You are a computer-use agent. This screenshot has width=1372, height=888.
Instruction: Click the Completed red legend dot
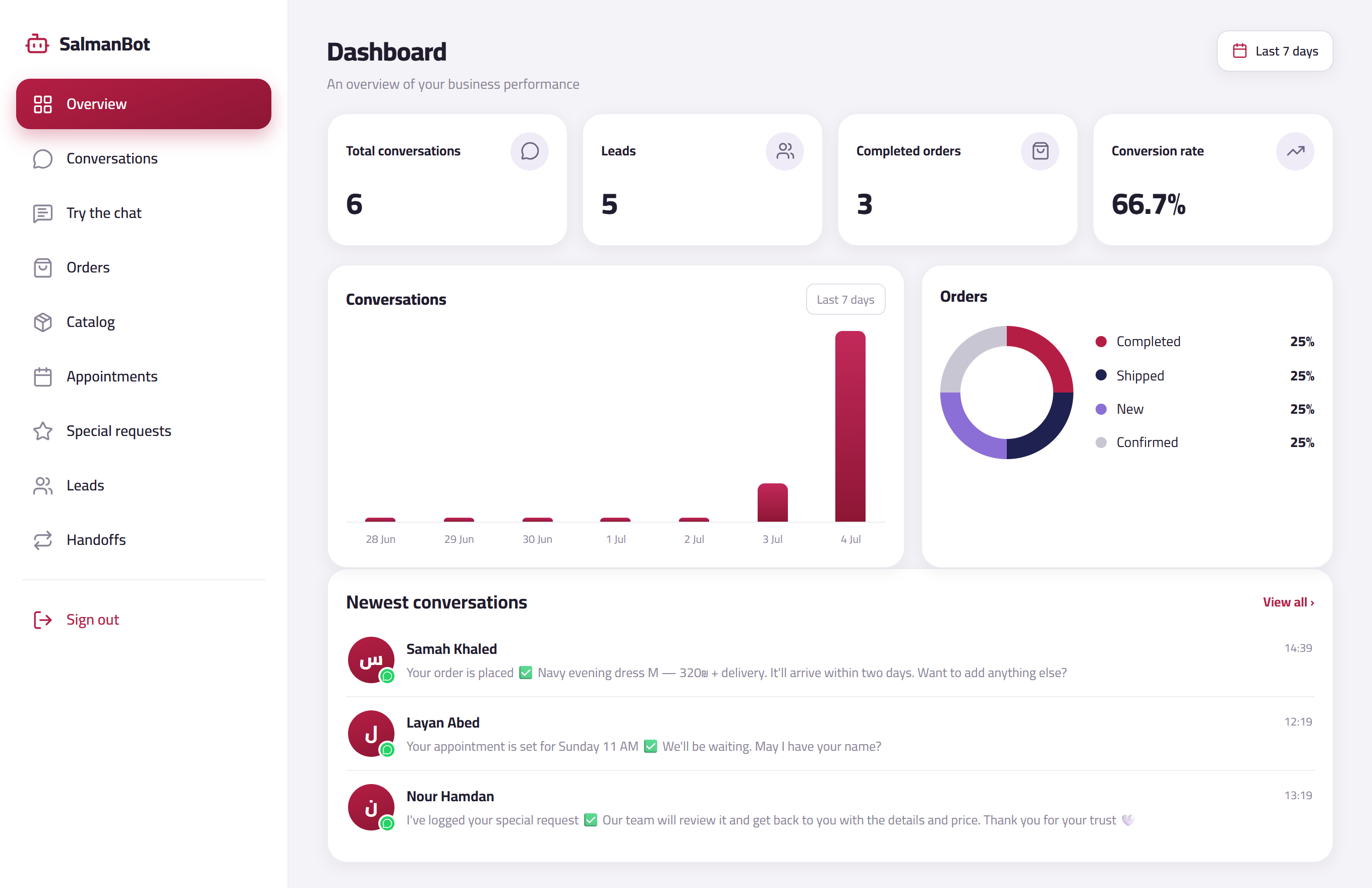point(1101,342)
